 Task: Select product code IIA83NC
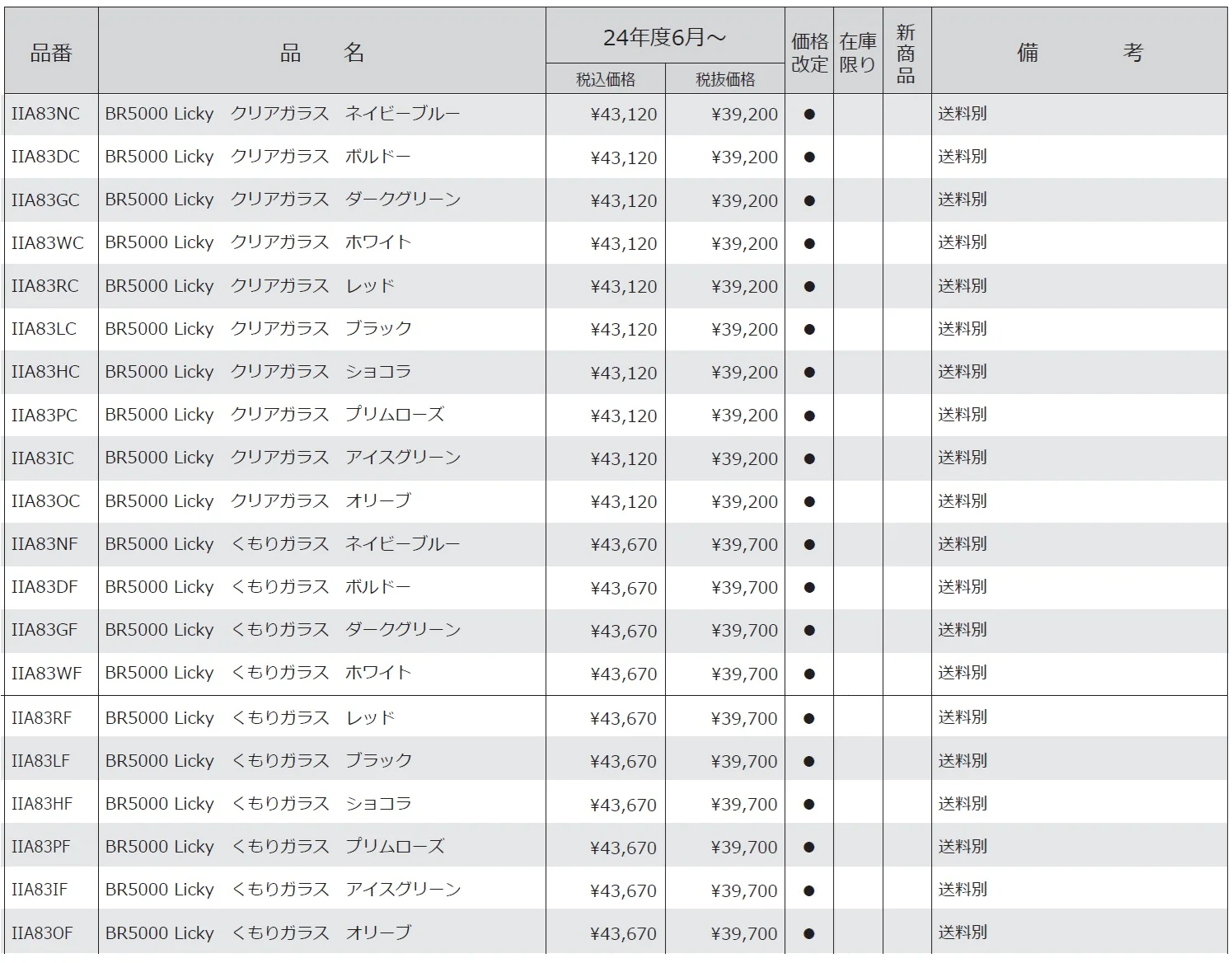(45, 114)
